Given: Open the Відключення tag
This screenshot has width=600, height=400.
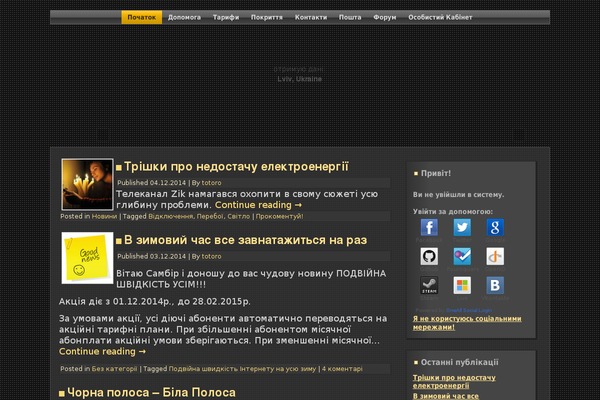Looking at the screenshot, I should click(x=171, y=216).
